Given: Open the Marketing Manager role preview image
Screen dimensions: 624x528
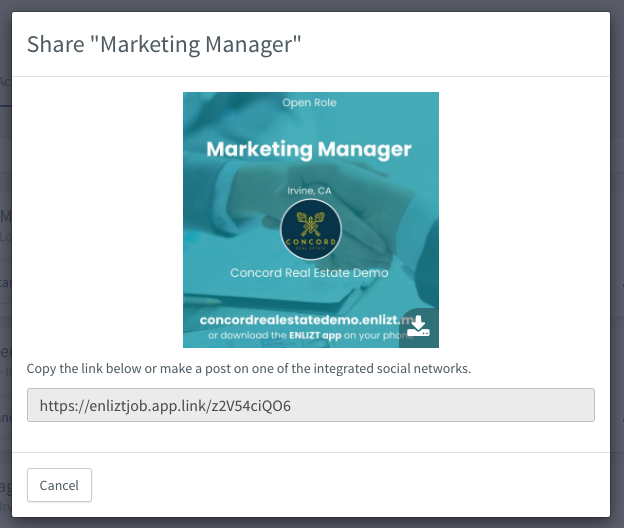Looking at the screenshot, I should coord(311,220).
